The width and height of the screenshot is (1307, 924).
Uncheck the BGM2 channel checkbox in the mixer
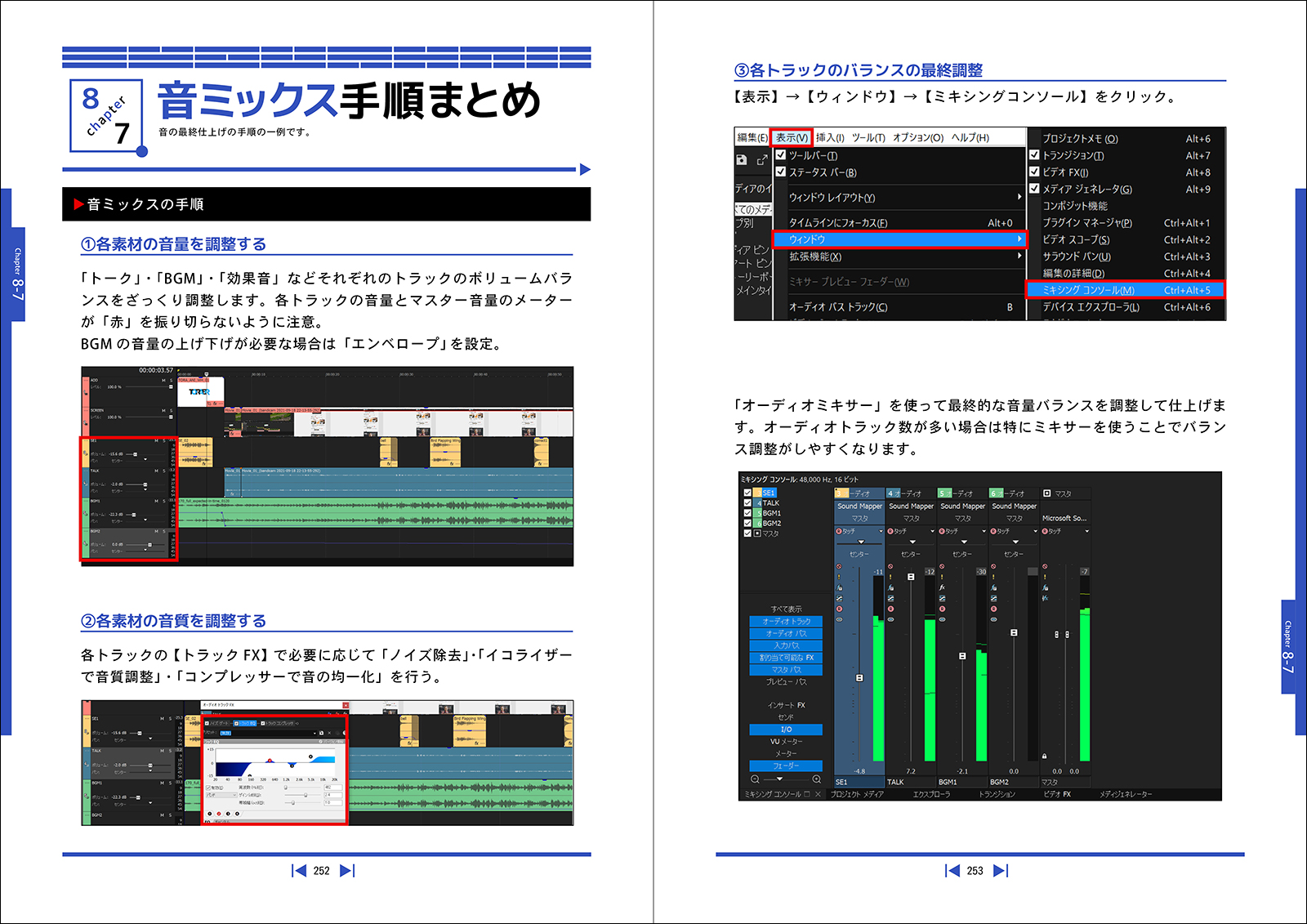[747, 524]
